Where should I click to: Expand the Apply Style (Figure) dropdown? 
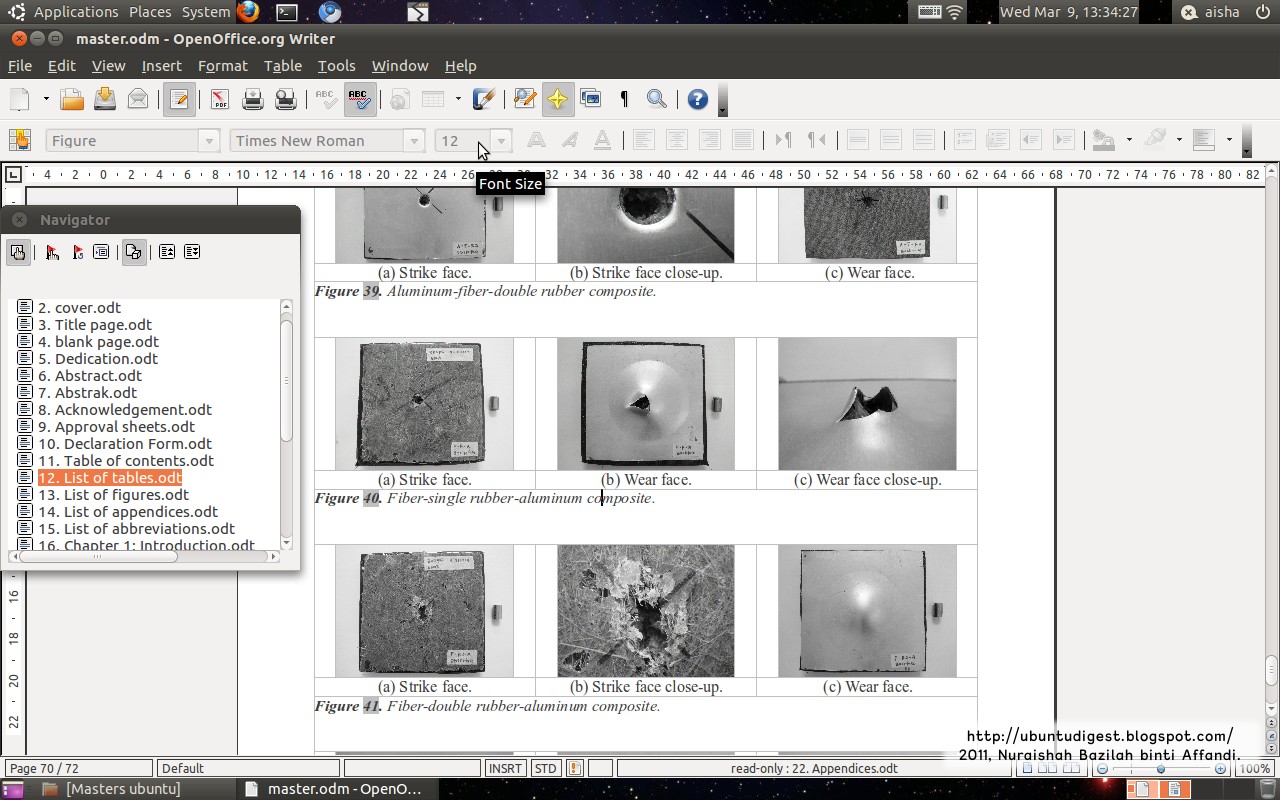(209, 141)
